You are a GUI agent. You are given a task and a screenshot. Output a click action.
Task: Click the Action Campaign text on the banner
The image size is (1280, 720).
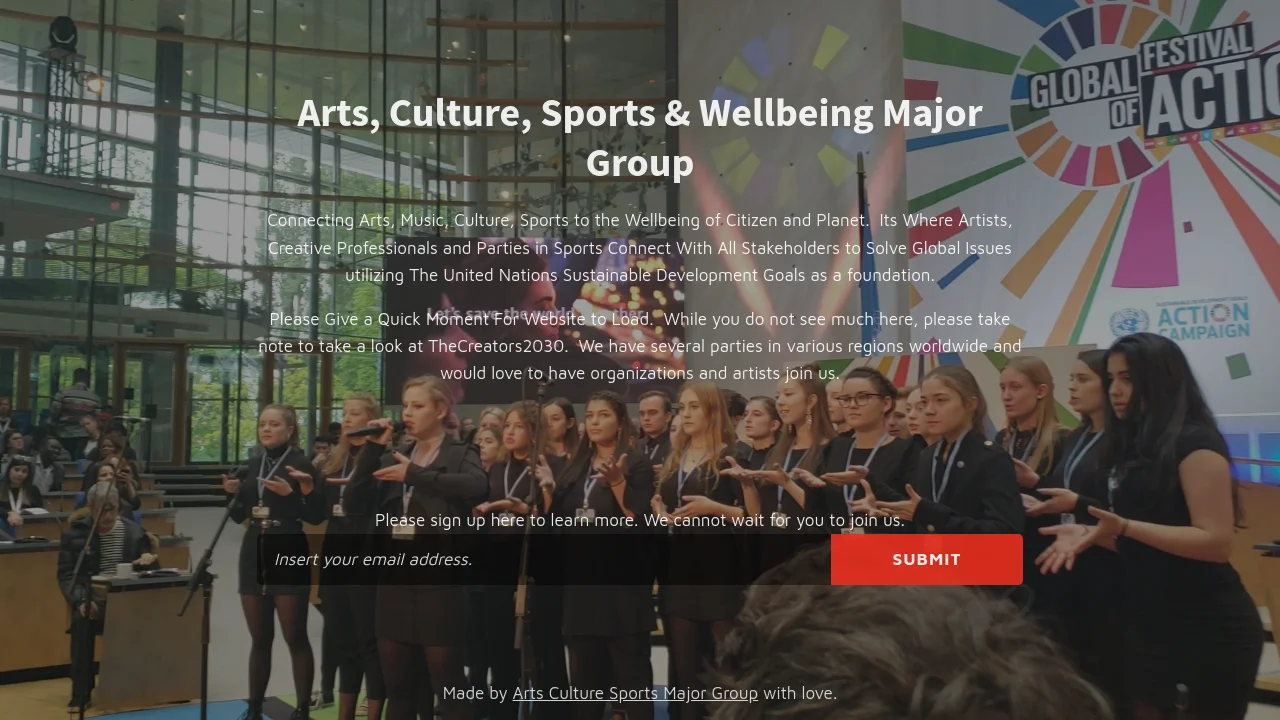tap(1203, 322)
